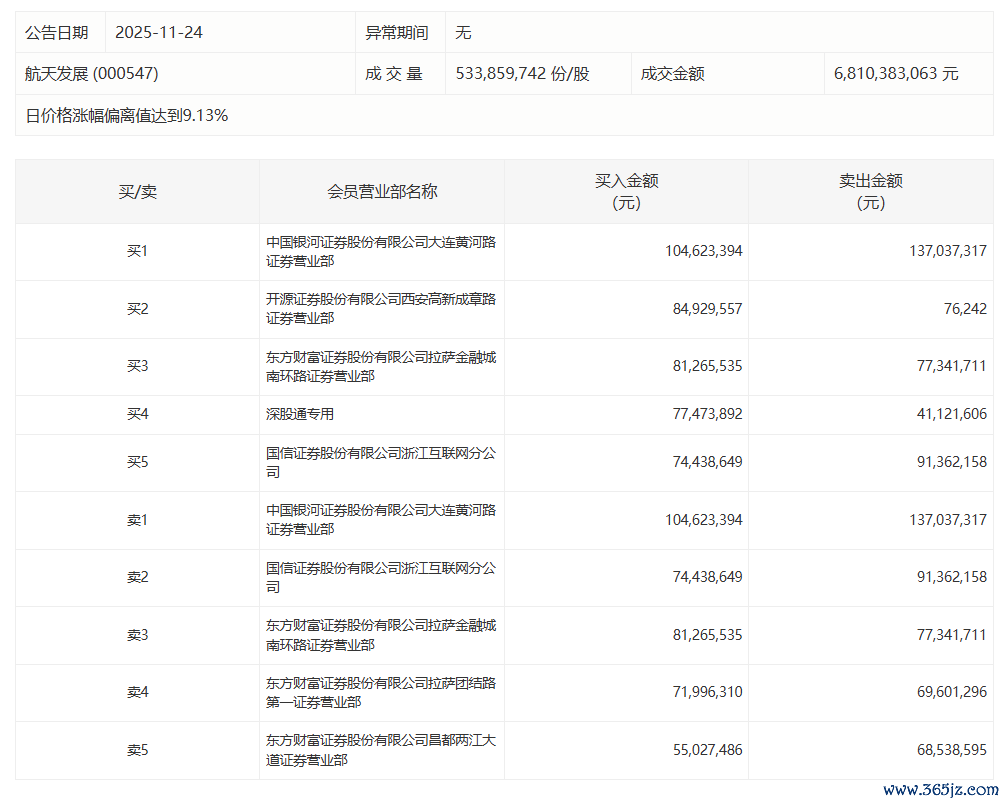
Task: Click the 买/卖 column header
Action: pyautogui.click(x=137, y=192)
